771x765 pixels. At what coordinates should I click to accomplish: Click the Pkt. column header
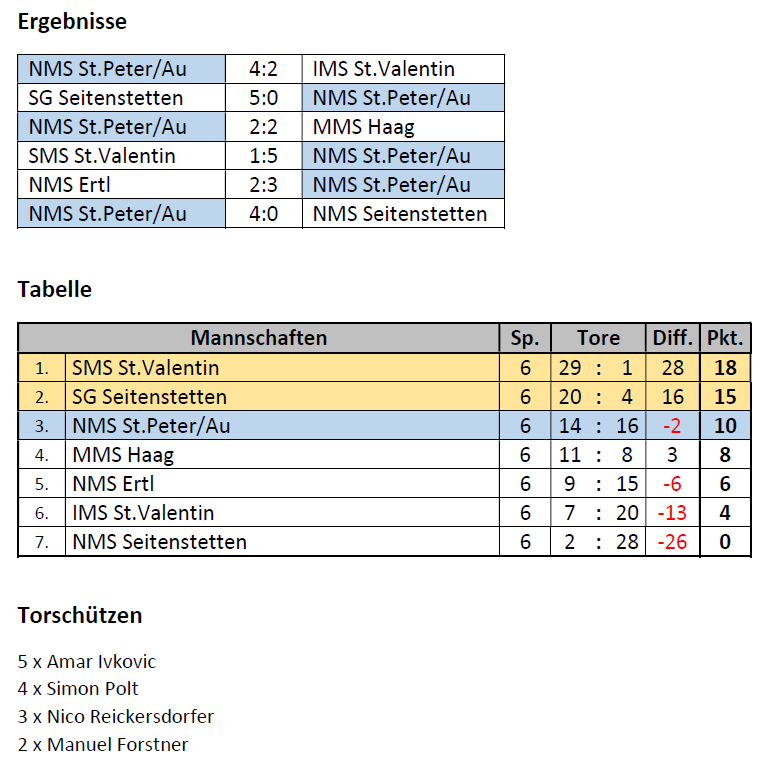[725, 338]
